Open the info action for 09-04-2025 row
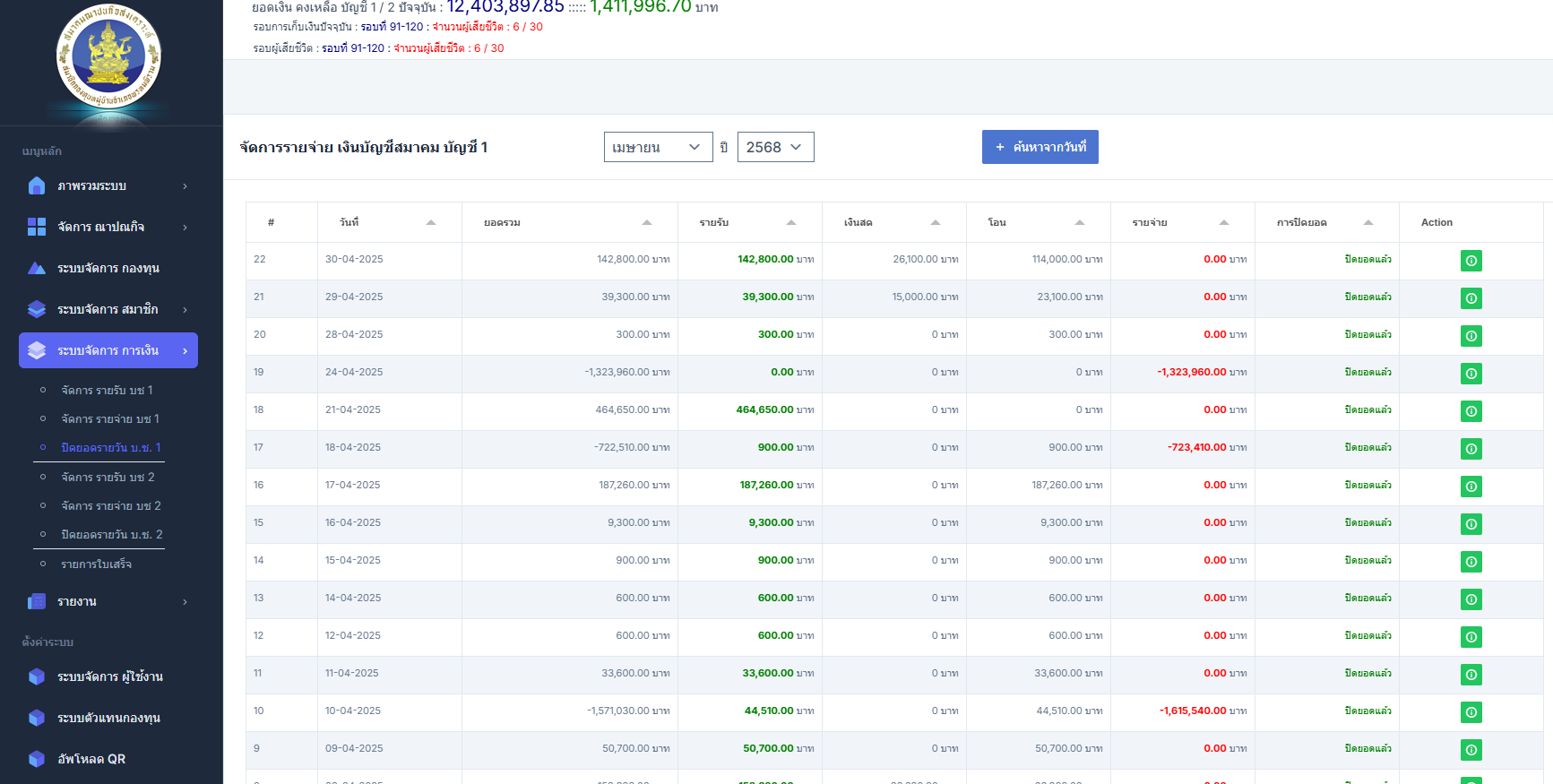1553x784 pixels. pos(1471,750)
